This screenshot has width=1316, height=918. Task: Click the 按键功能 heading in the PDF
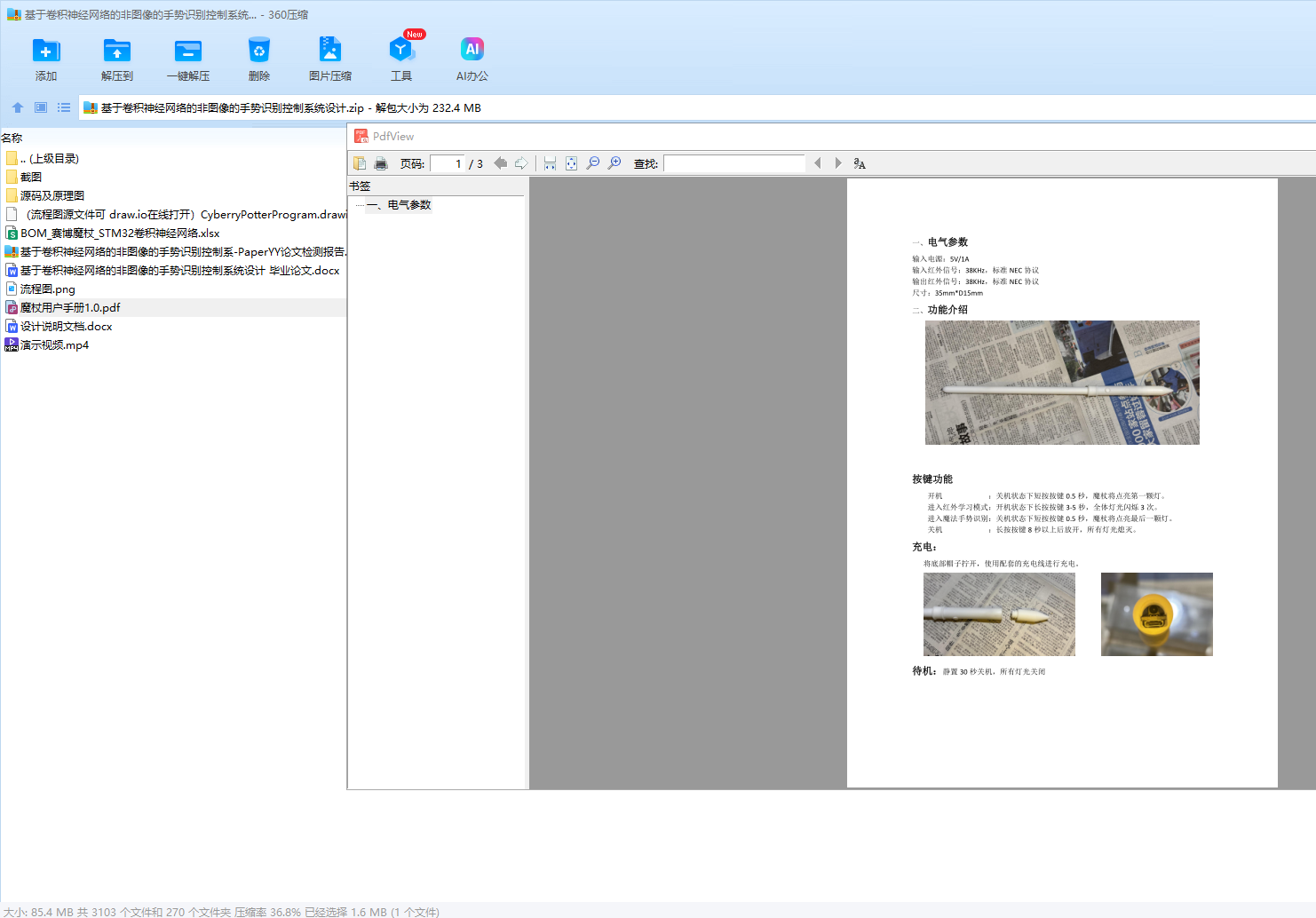coord(932,479)
